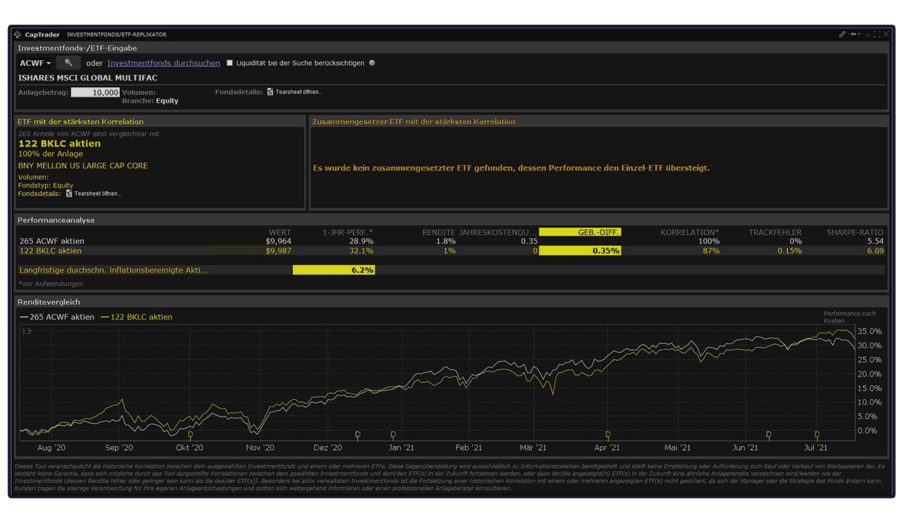Click the pin icon in title bar

853,35
